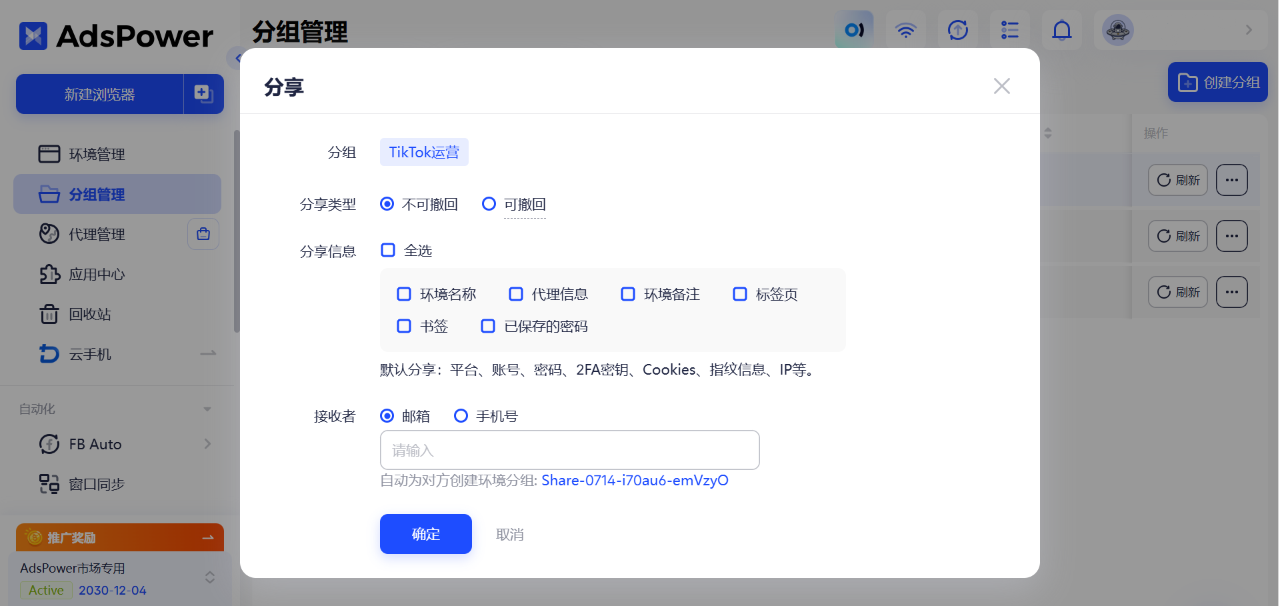Close the 分享 dialog with the X

1002,86
